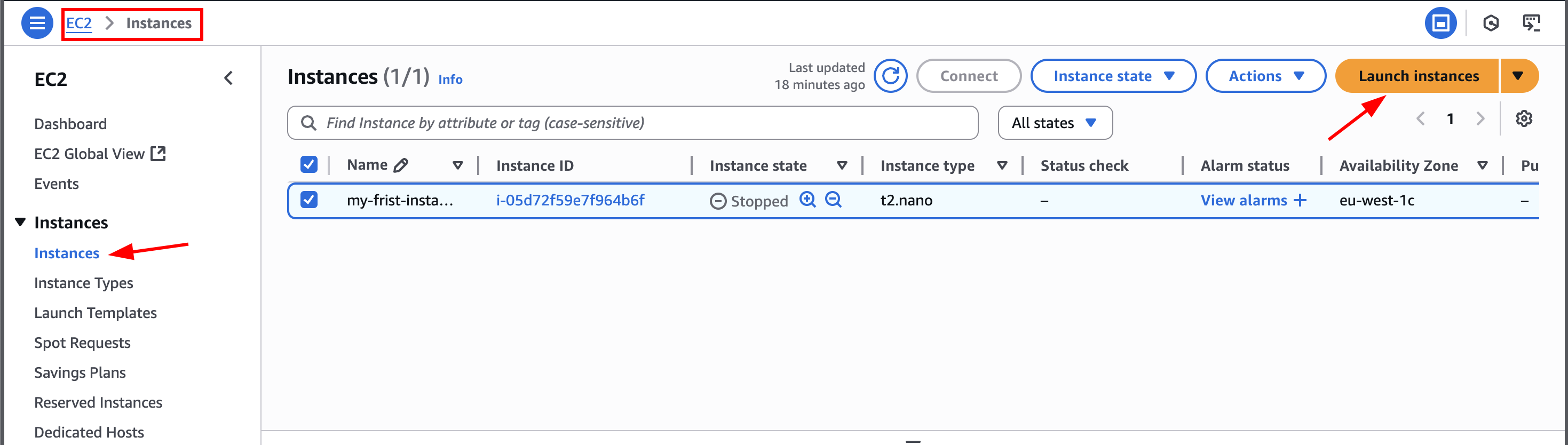Screen dimensions: 1568x445
Task: Click the Instances breadcrumb text
Action: 159,23
